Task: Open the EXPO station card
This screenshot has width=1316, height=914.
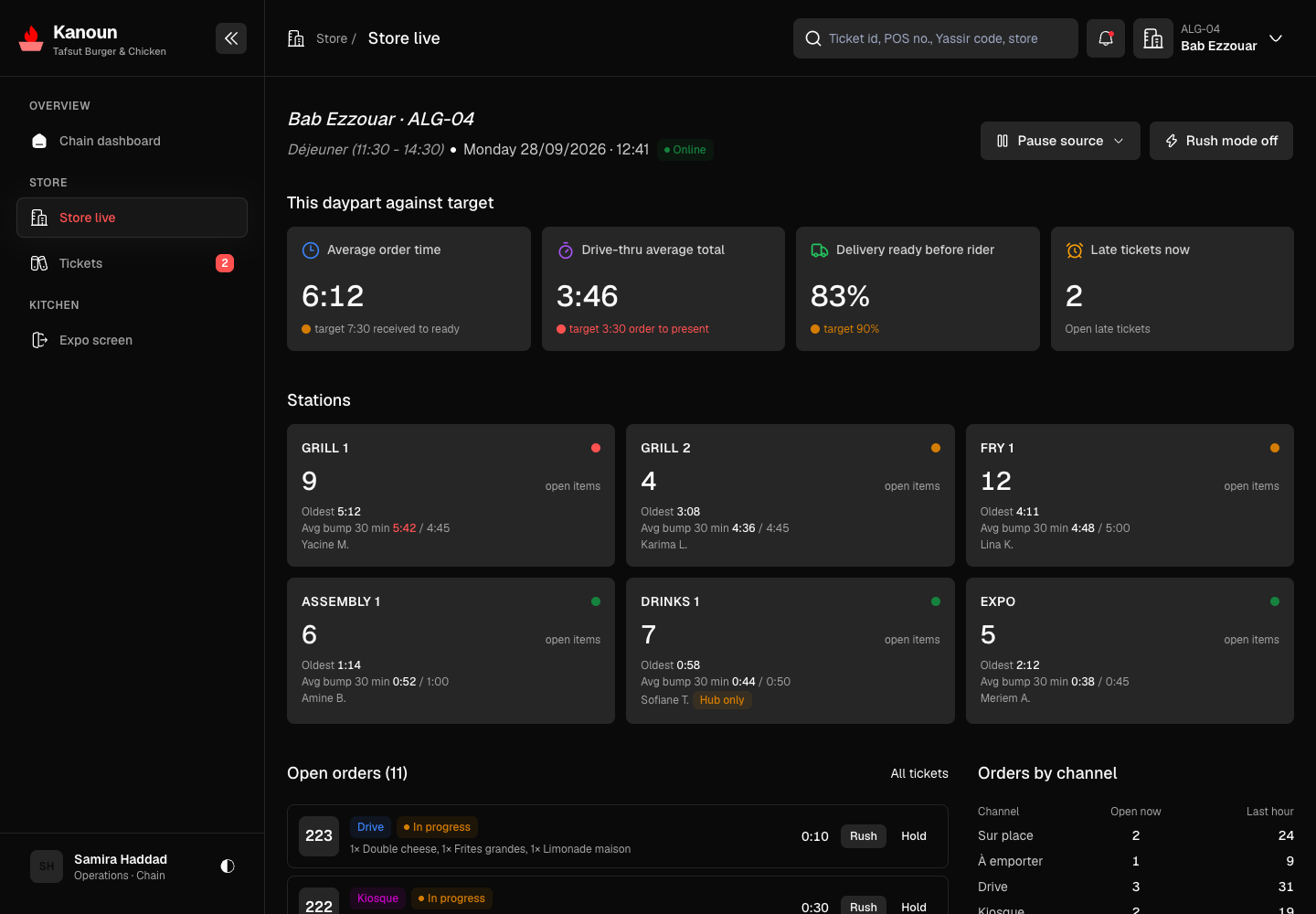Action: tap(1130, 651)
